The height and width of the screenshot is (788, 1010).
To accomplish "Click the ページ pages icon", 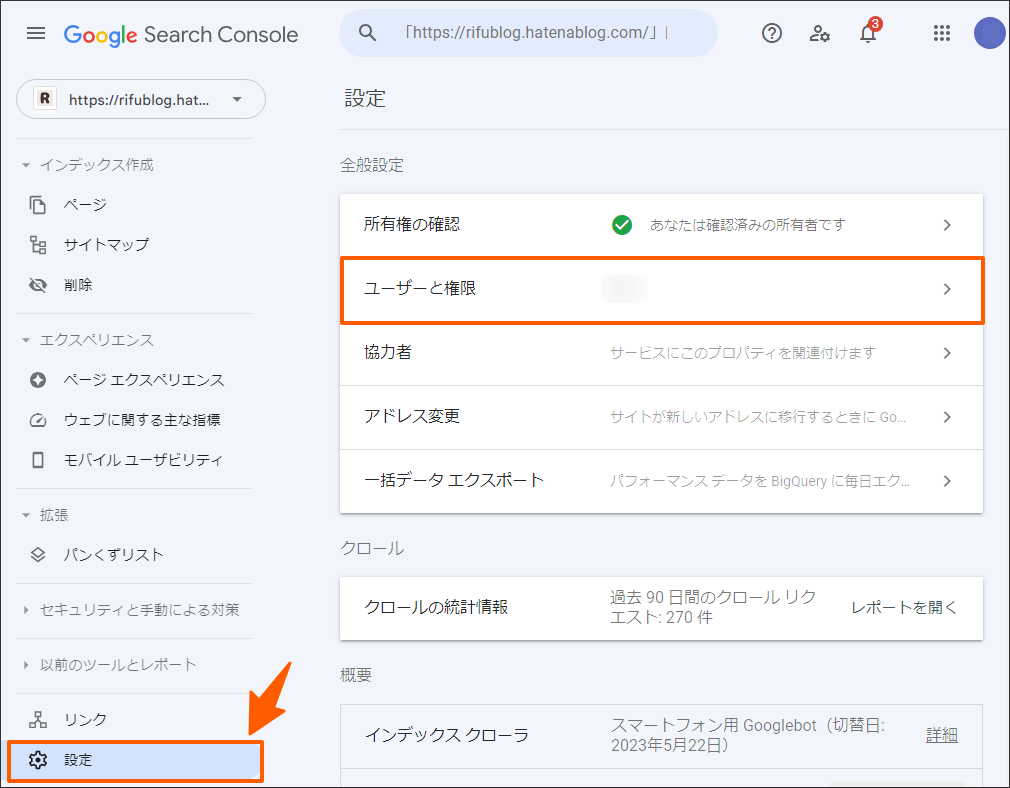I will (38, 205).
